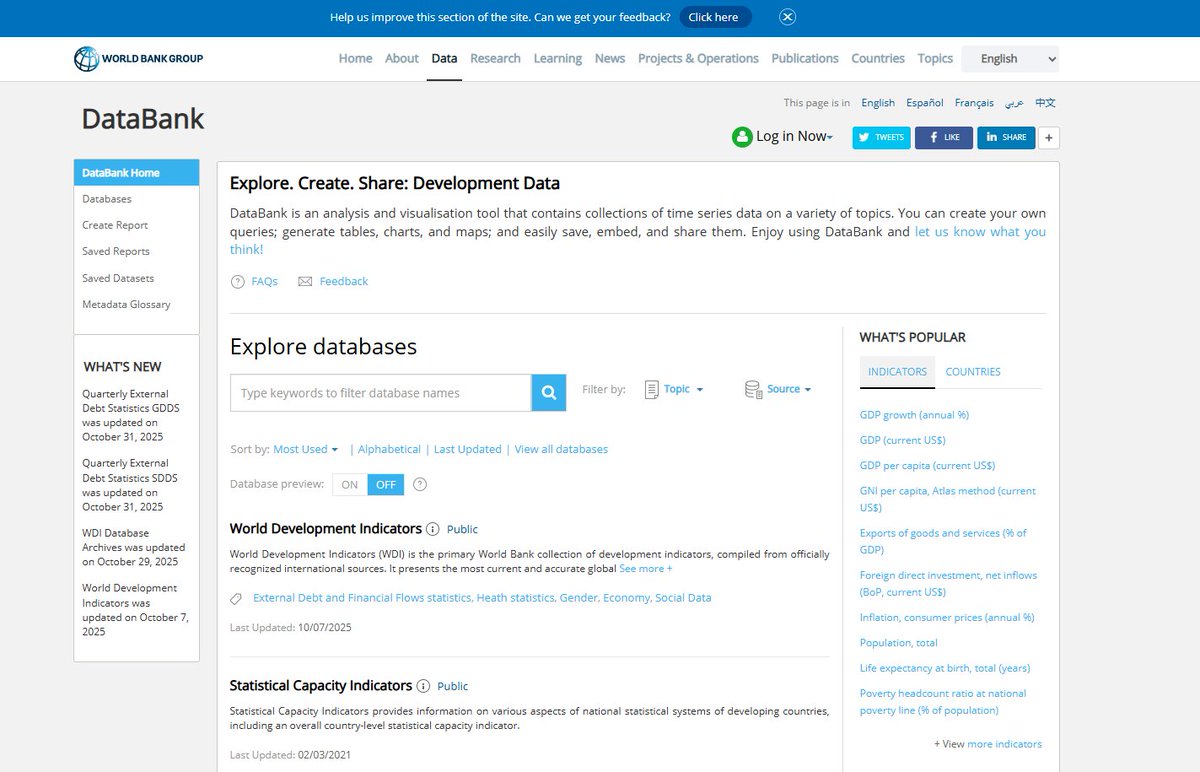Click the Twitter Tweets share button
The image size is (1200, 772).
pyautogui.click(x=881, y=137)
